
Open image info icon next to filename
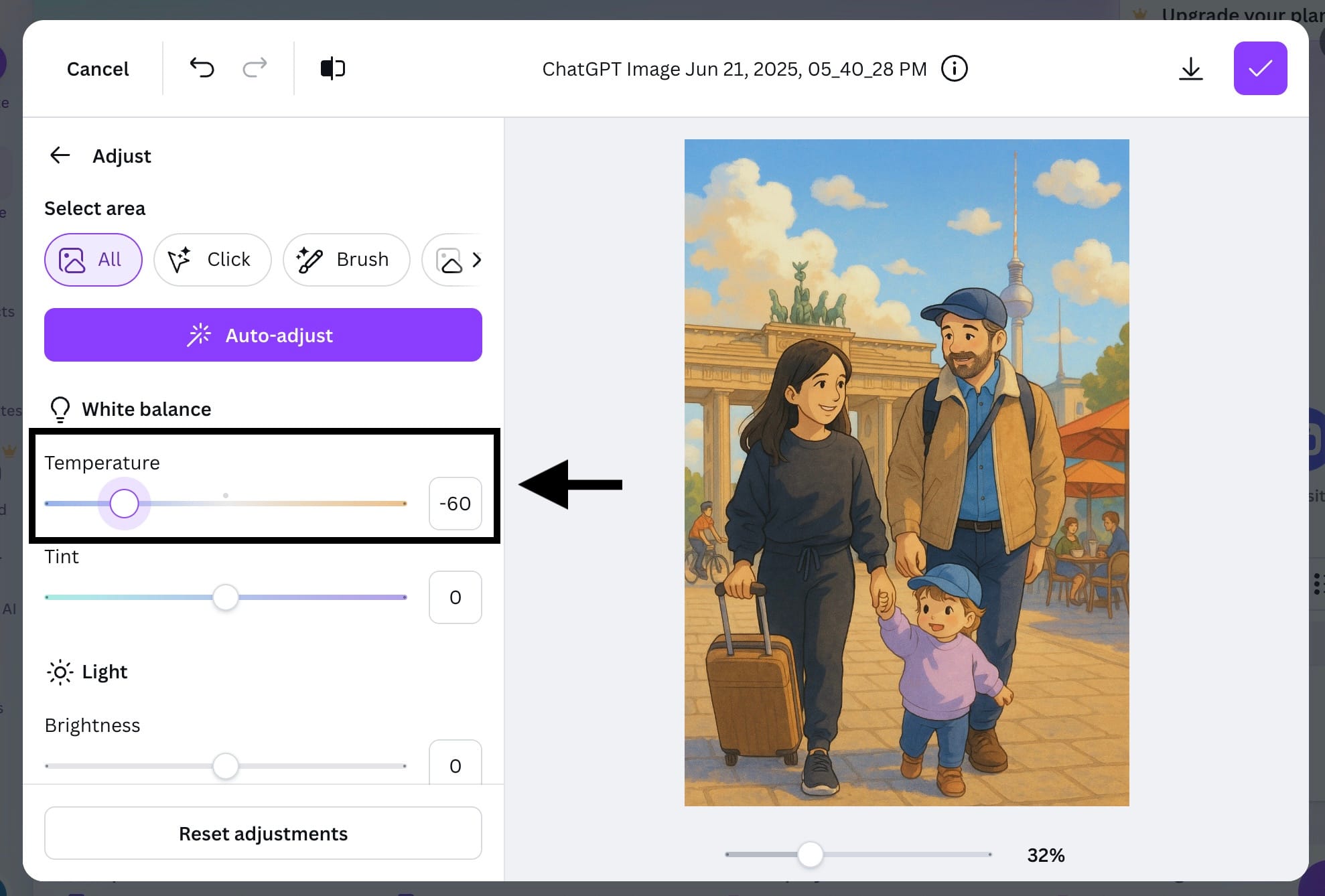(x=954, y=68)
